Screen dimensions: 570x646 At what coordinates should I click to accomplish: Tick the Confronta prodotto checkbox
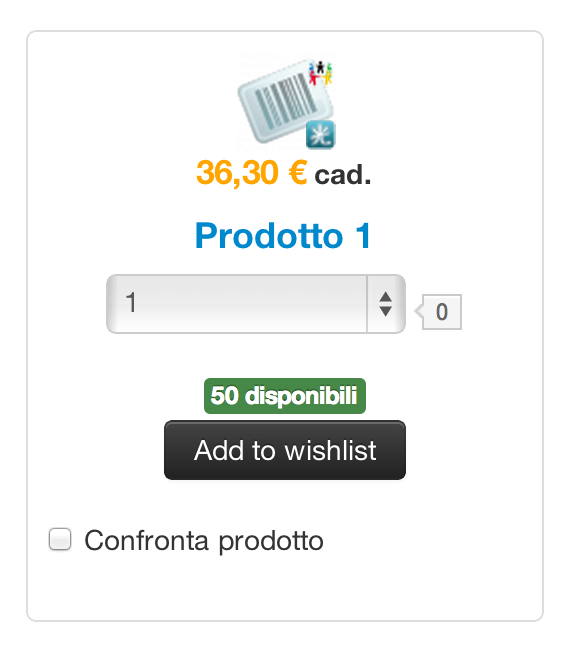(x=60, y=539)
